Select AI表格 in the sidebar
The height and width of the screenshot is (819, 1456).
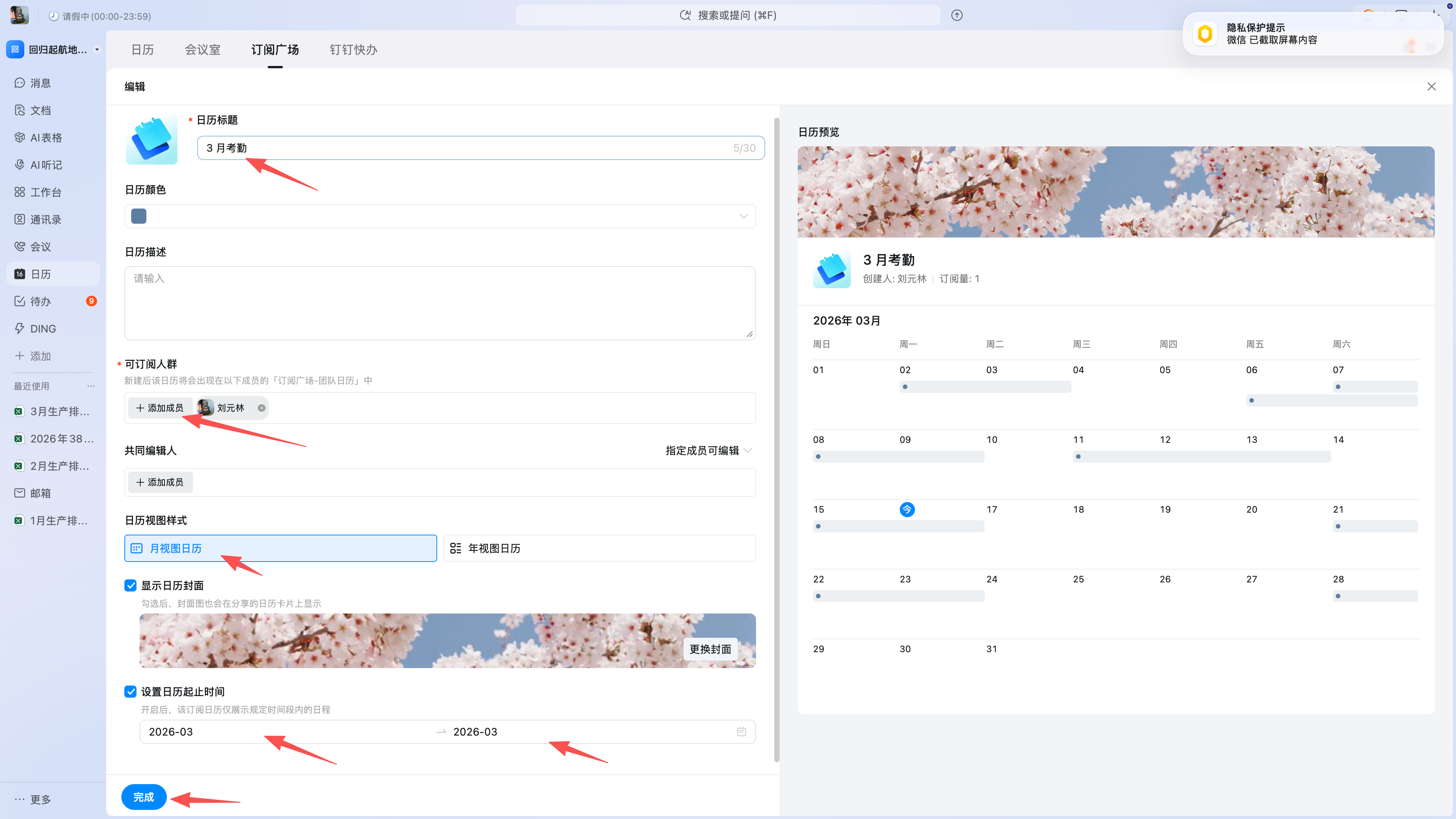click(46, 137)
